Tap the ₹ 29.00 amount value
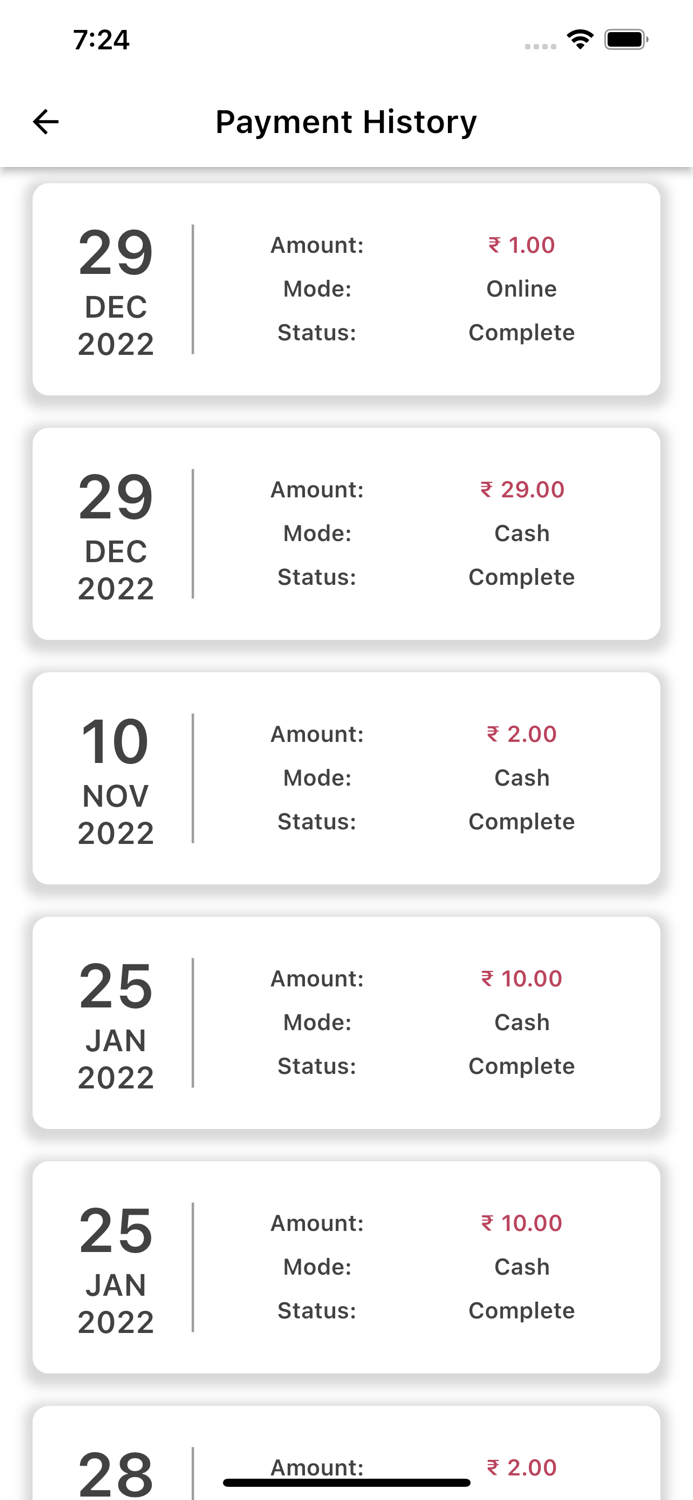This screenshot has height=1500, width=693. pyautogui.click(x=522, y=490)
